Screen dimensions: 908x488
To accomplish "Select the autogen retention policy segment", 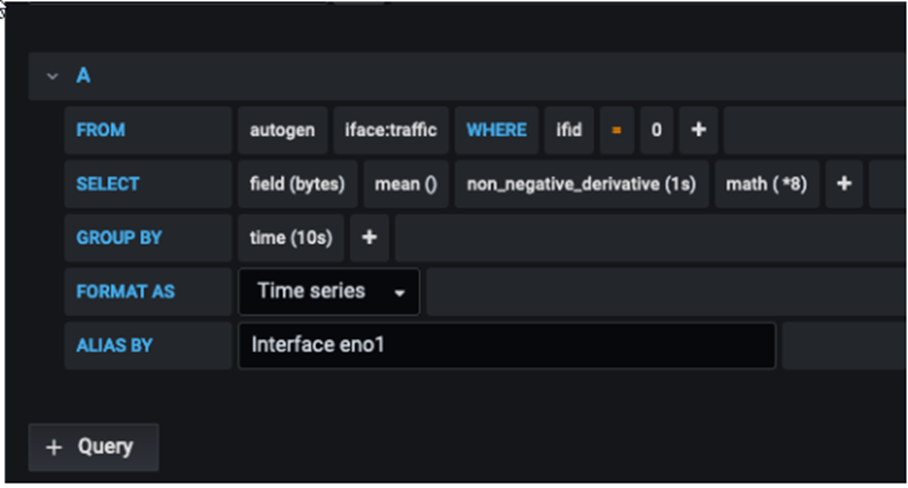I will (x=282, y=130).
